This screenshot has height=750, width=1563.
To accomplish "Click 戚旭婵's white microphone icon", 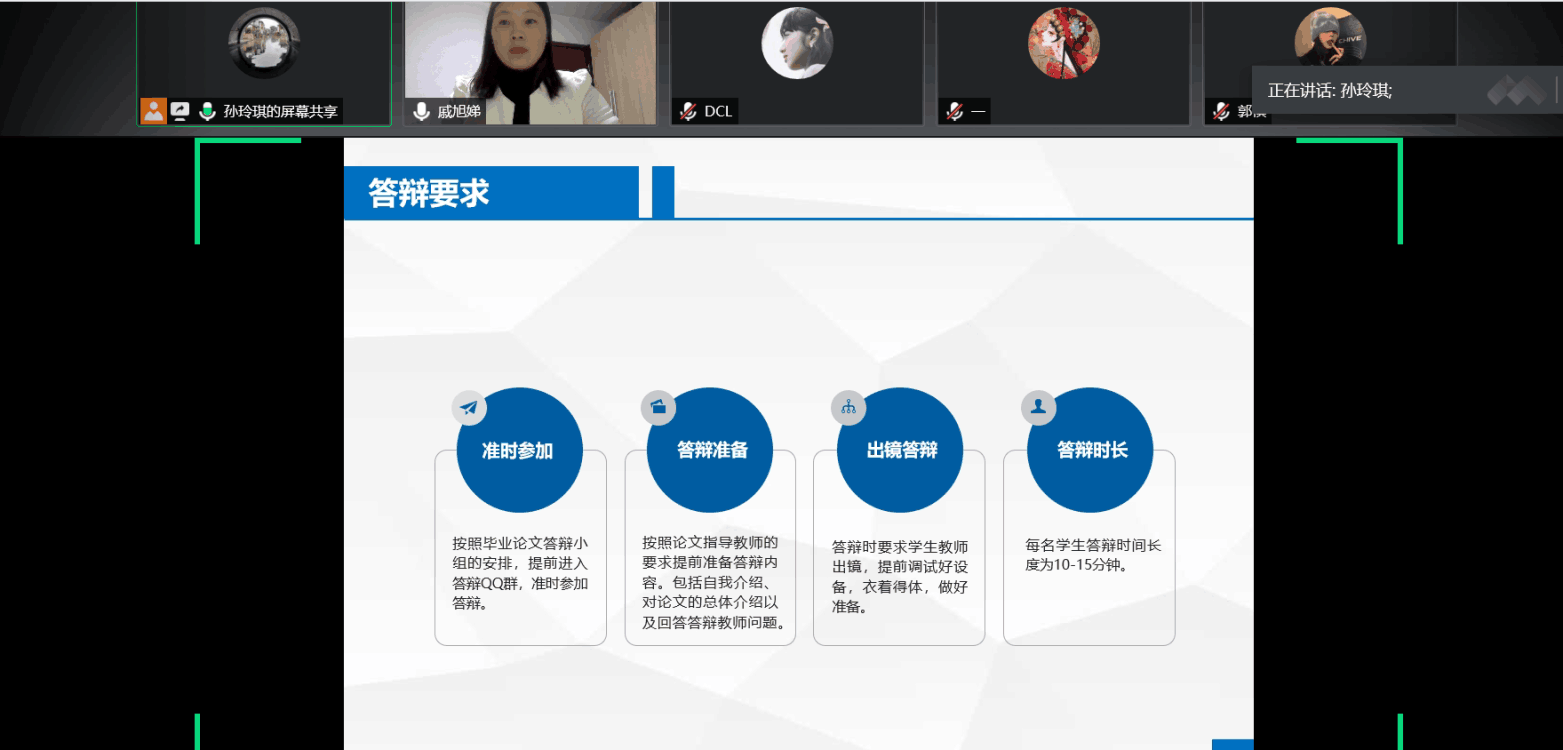I will (x=421, y=111).
